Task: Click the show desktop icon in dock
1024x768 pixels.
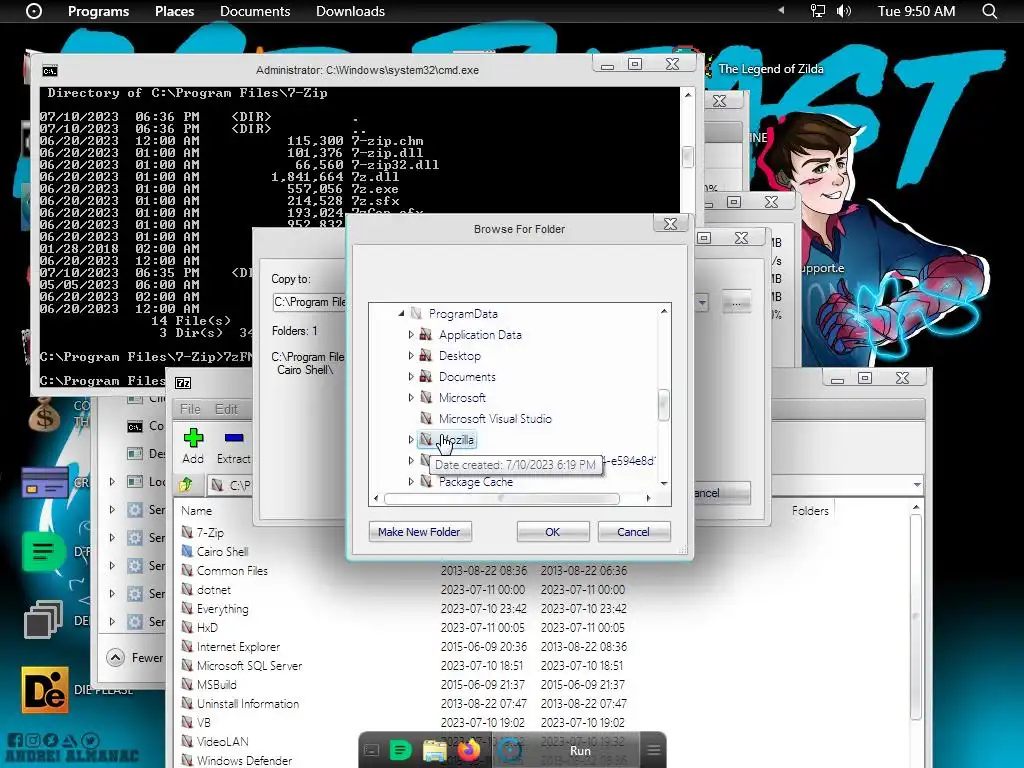Action: click(371, 750)
